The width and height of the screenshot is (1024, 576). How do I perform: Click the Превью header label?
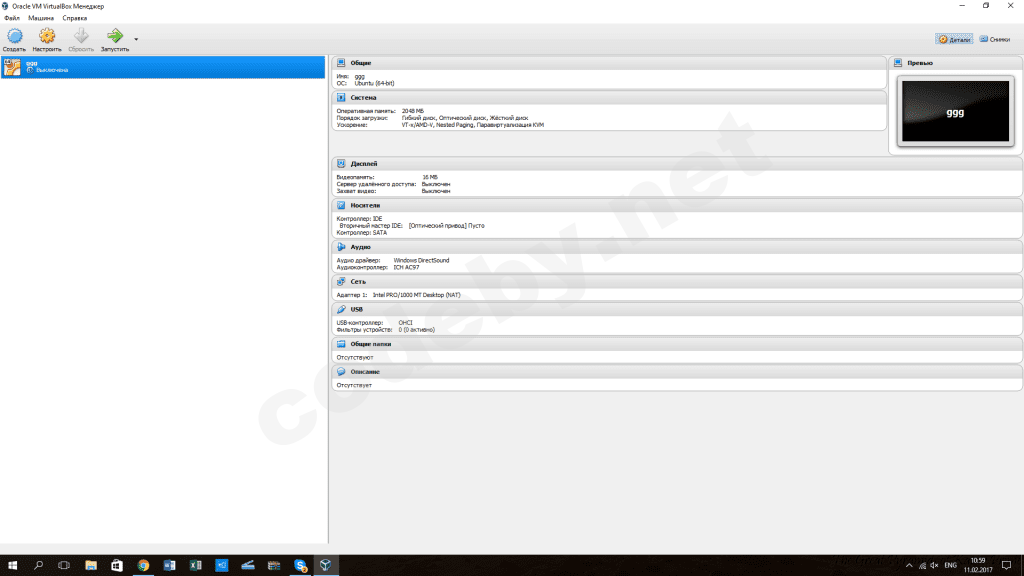click(x=920, y=63)
